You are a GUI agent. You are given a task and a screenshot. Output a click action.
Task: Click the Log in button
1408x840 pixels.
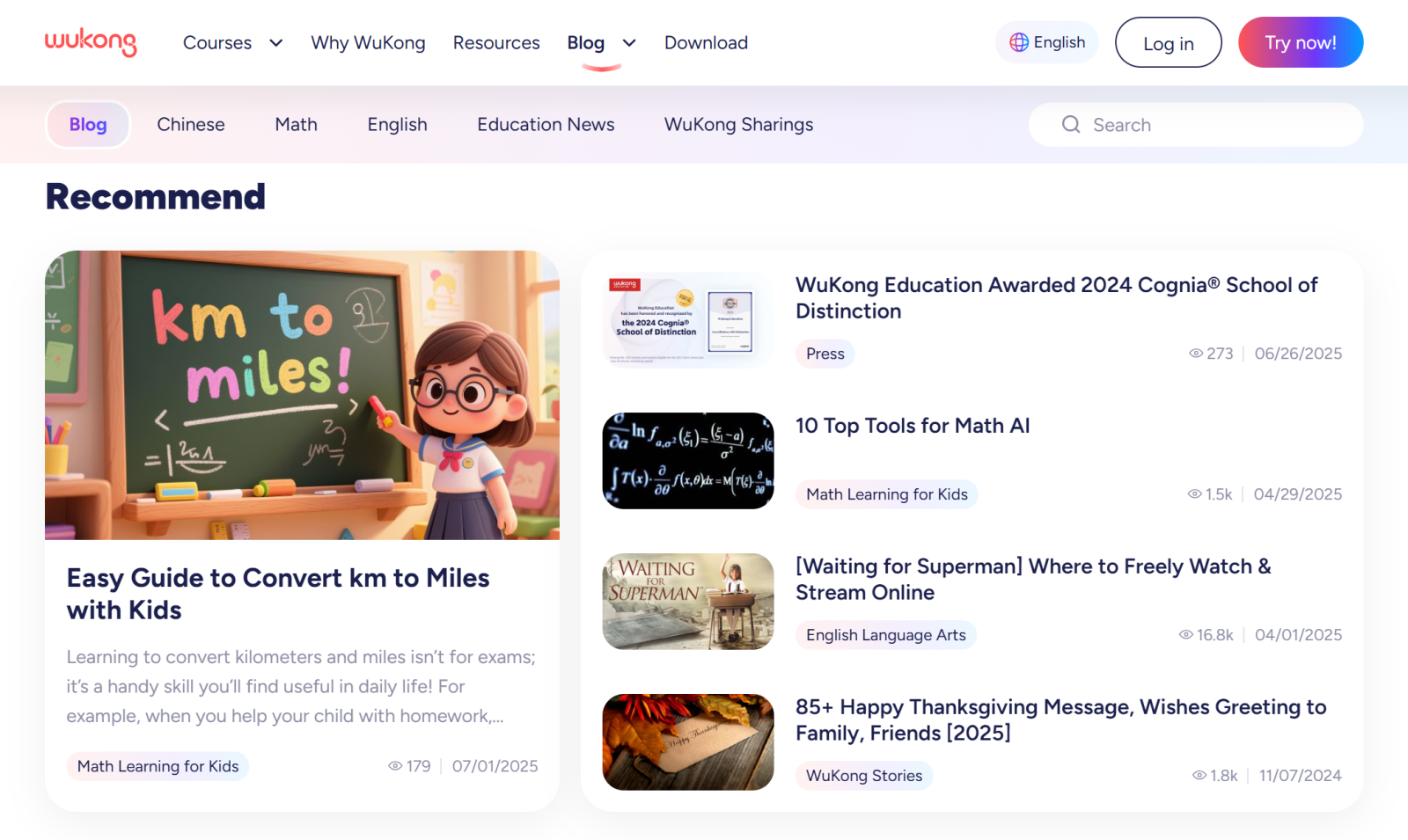(1168, 42)
